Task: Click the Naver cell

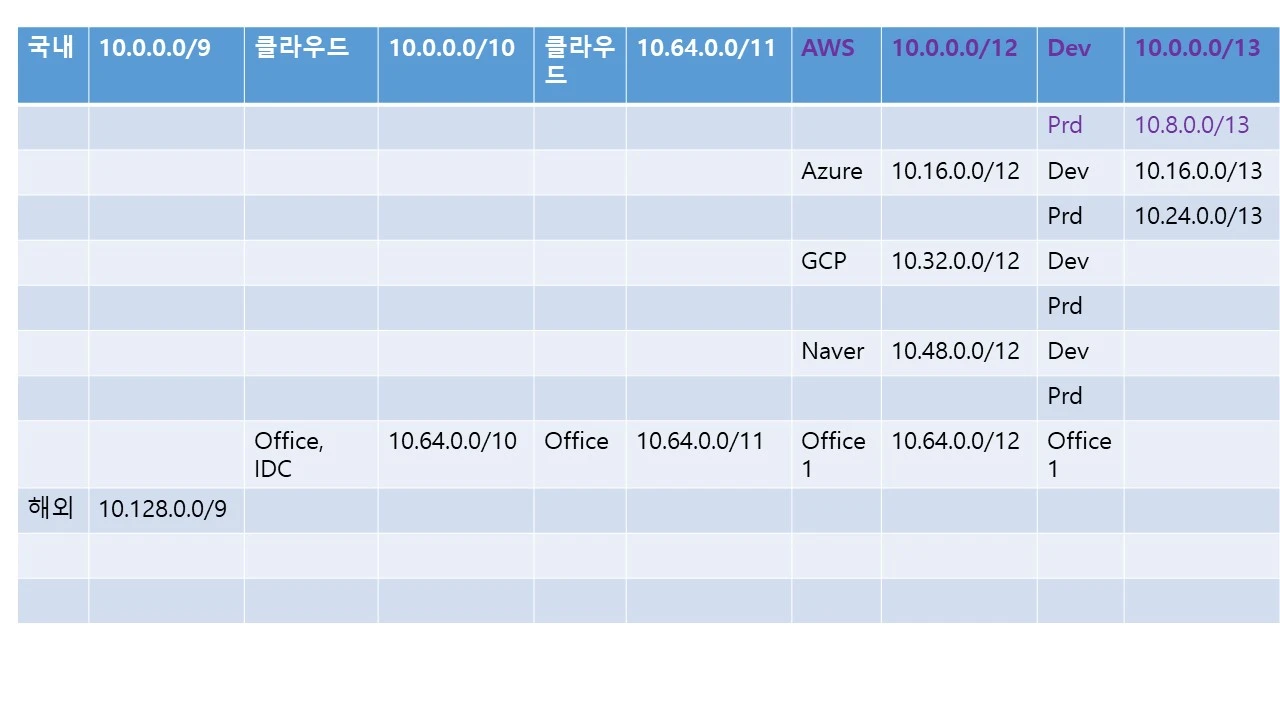Action: click(836, 351)
